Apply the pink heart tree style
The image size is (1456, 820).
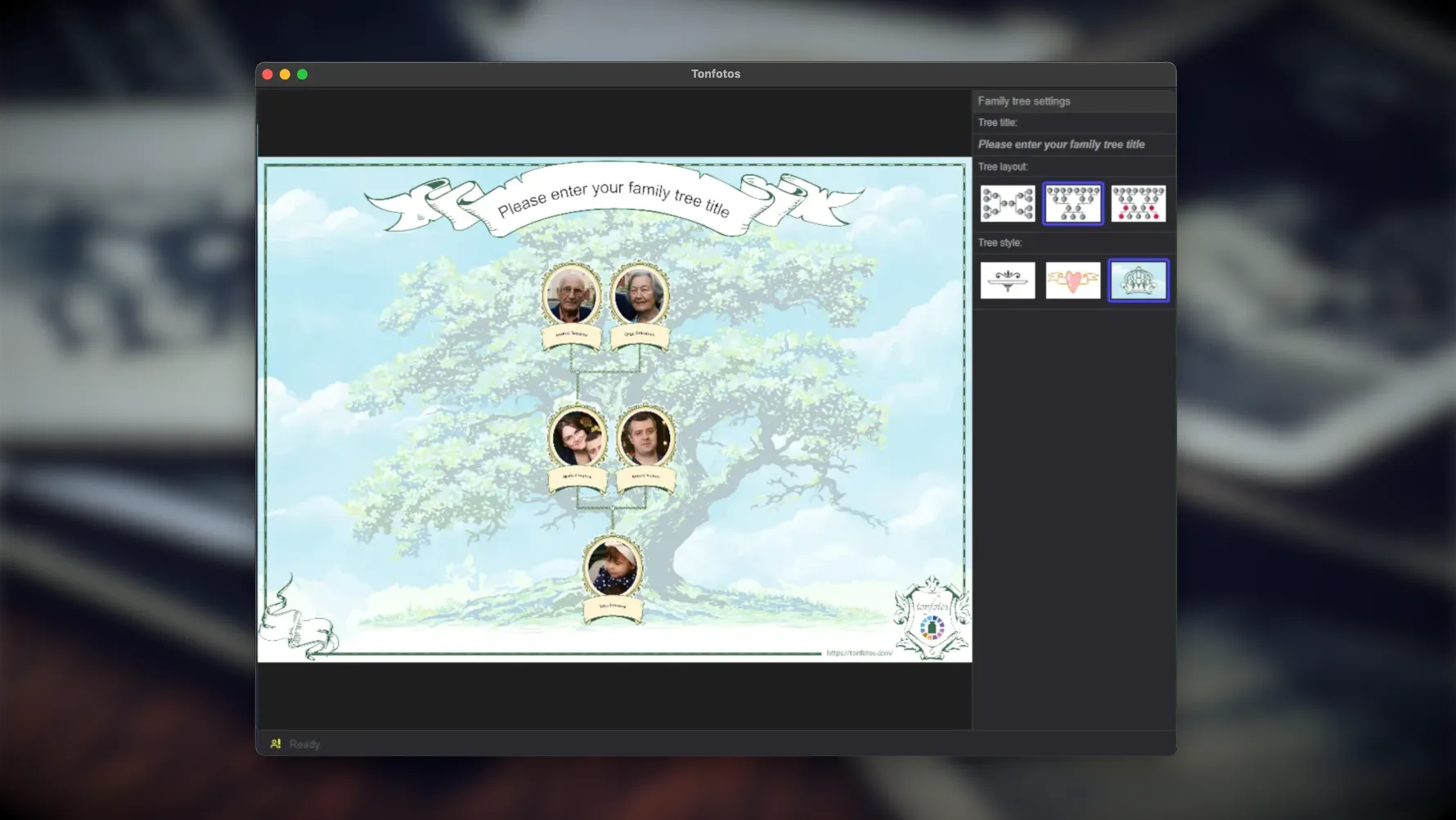coord(1072,281)
